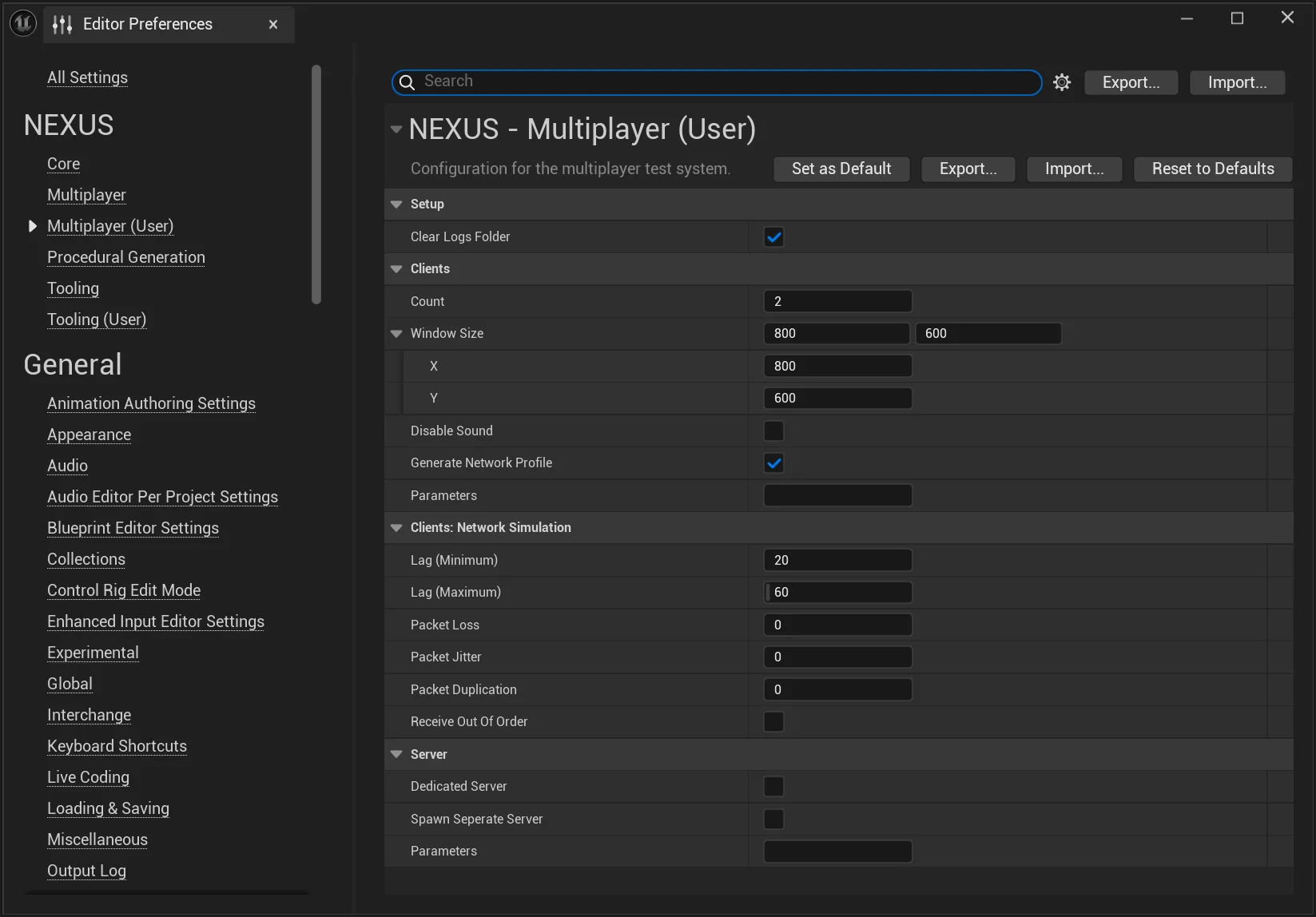Click the top Export... button beside gear
The image size is (1316, 917).
coord(1131,82)
